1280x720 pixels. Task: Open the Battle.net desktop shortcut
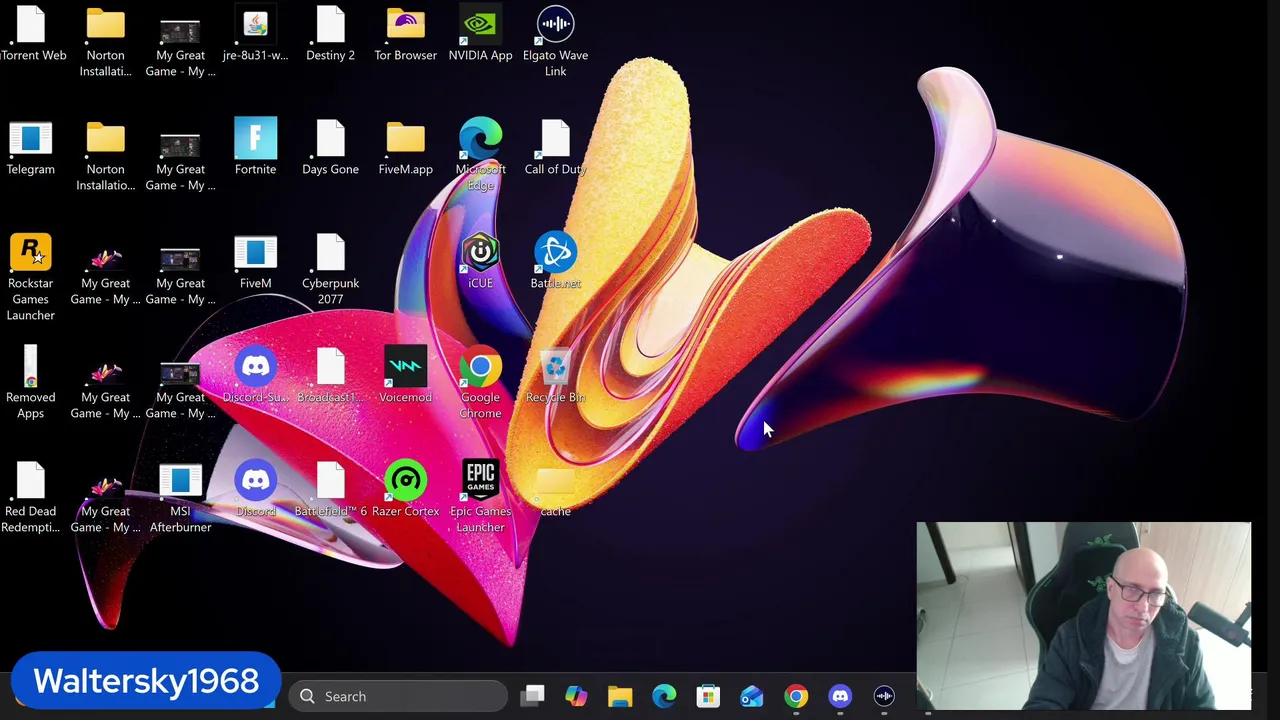tap(555, 262)
